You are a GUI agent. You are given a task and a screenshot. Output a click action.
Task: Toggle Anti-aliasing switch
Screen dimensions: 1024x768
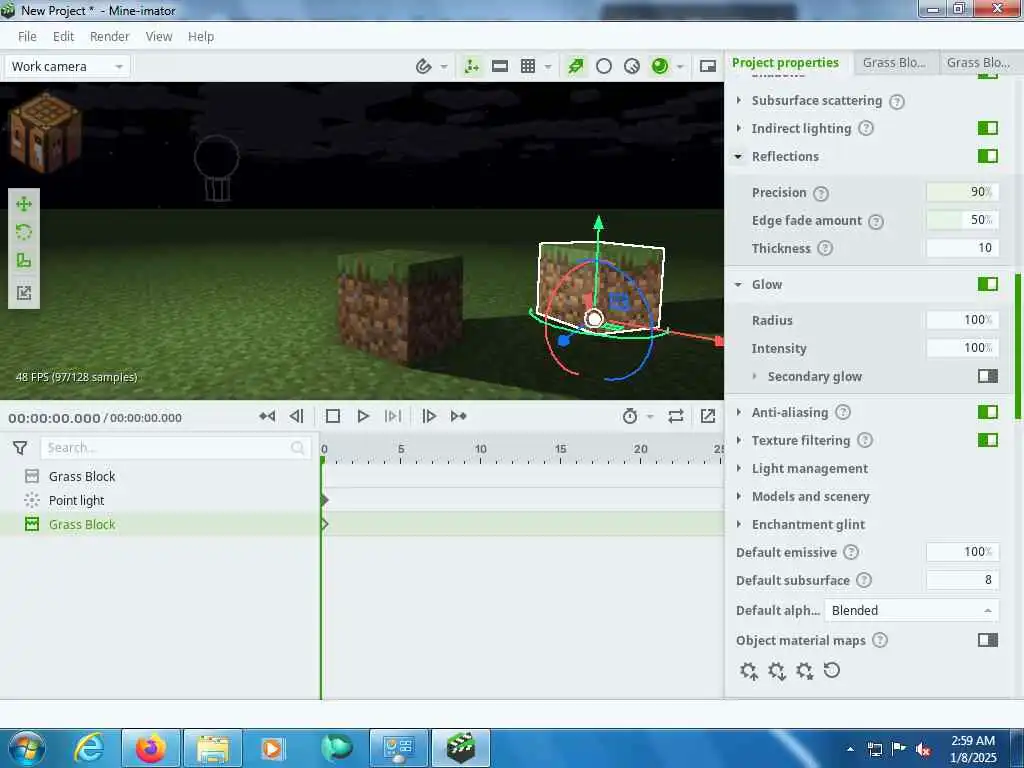[987, 412]
